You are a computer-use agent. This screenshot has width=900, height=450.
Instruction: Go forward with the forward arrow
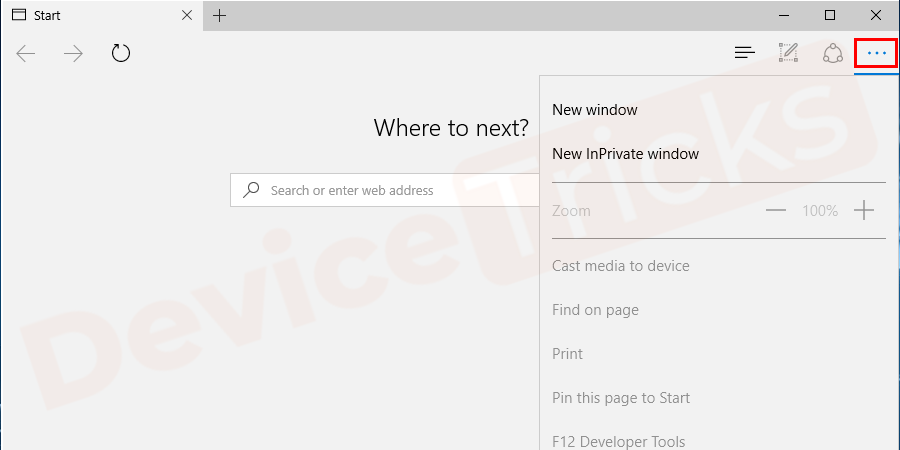coord(73,54)
